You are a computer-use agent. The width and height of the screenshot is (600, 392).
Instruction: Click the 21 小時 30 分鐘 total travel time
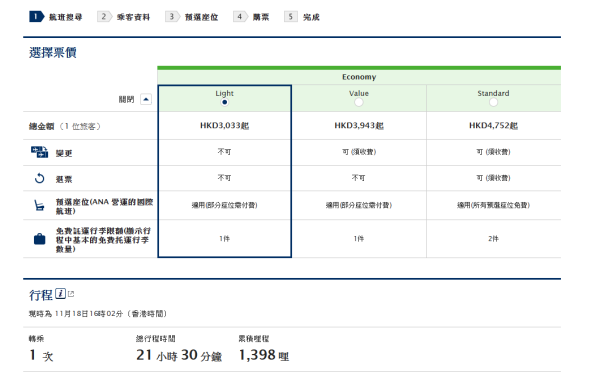coord(179,356)
